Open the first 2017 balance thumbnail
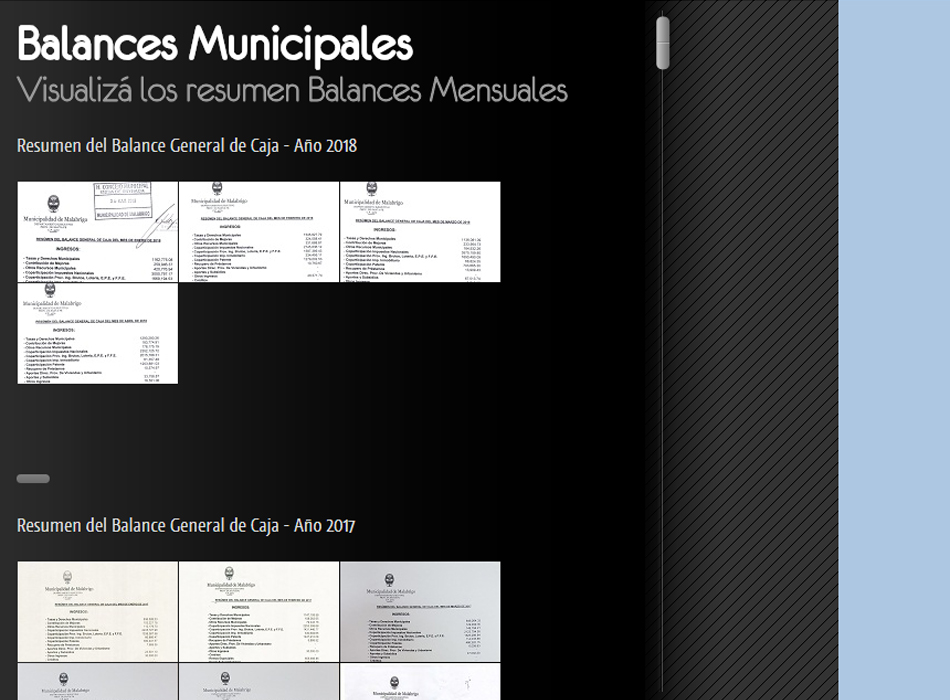The image size is (950, 700). click(98, 612)
